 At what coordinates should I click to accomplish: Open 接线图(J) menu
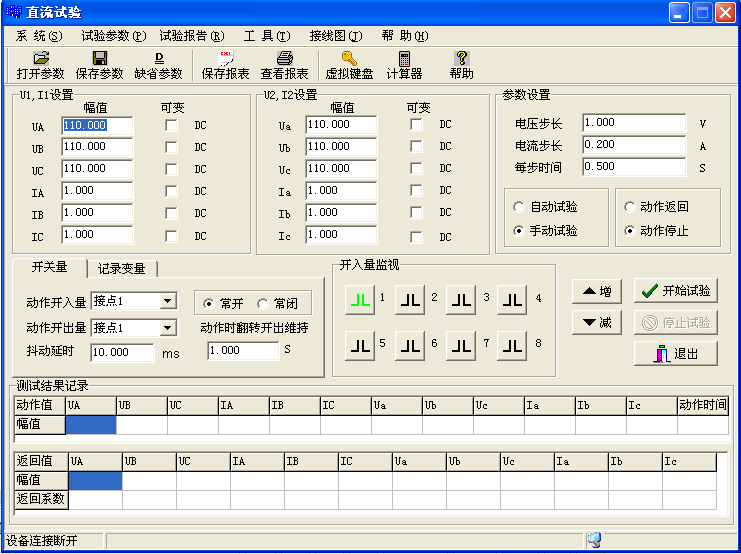click(336, 36)
